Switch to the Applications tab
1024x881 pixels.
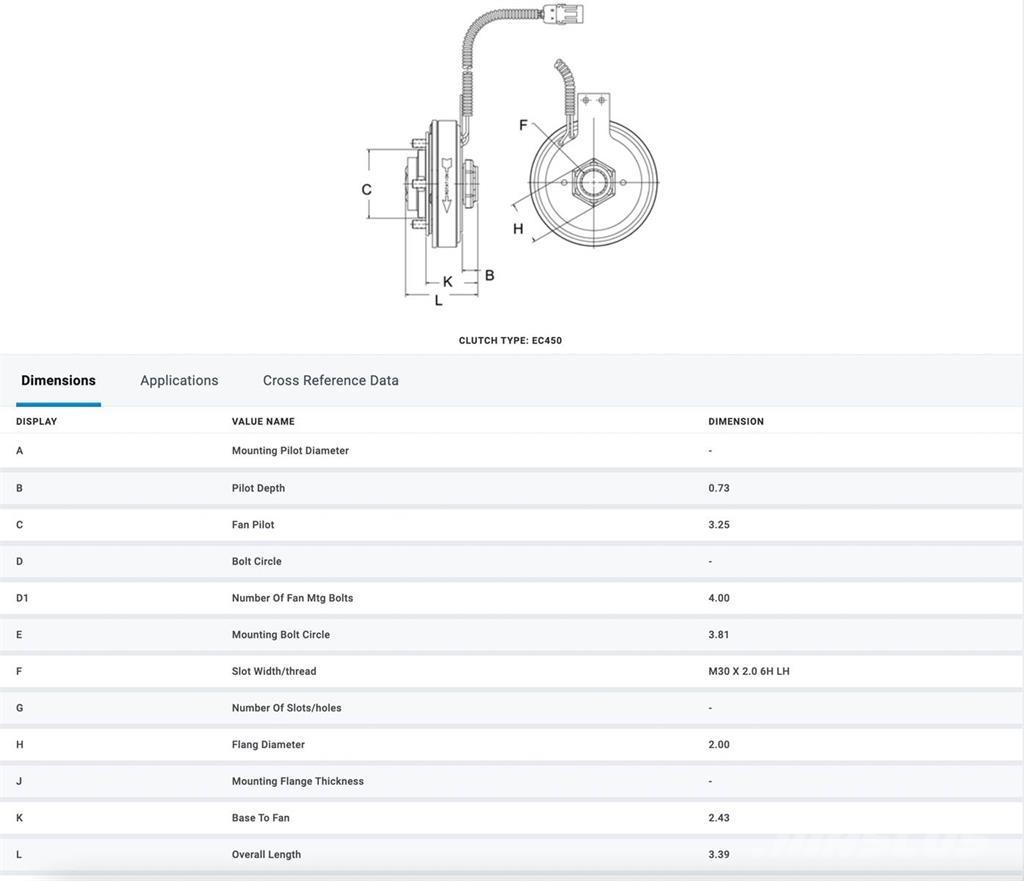(179, 380)
